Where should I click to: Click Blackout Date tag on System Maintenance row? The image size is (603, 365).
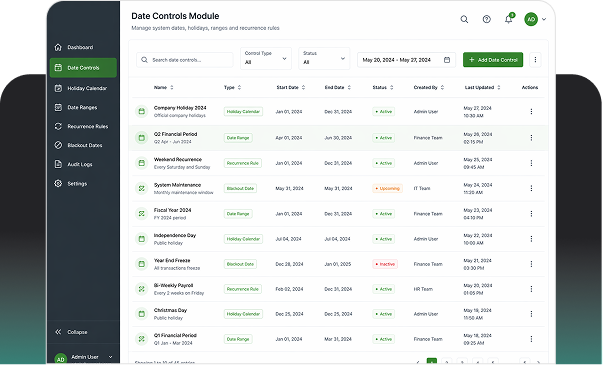point(240,188)
